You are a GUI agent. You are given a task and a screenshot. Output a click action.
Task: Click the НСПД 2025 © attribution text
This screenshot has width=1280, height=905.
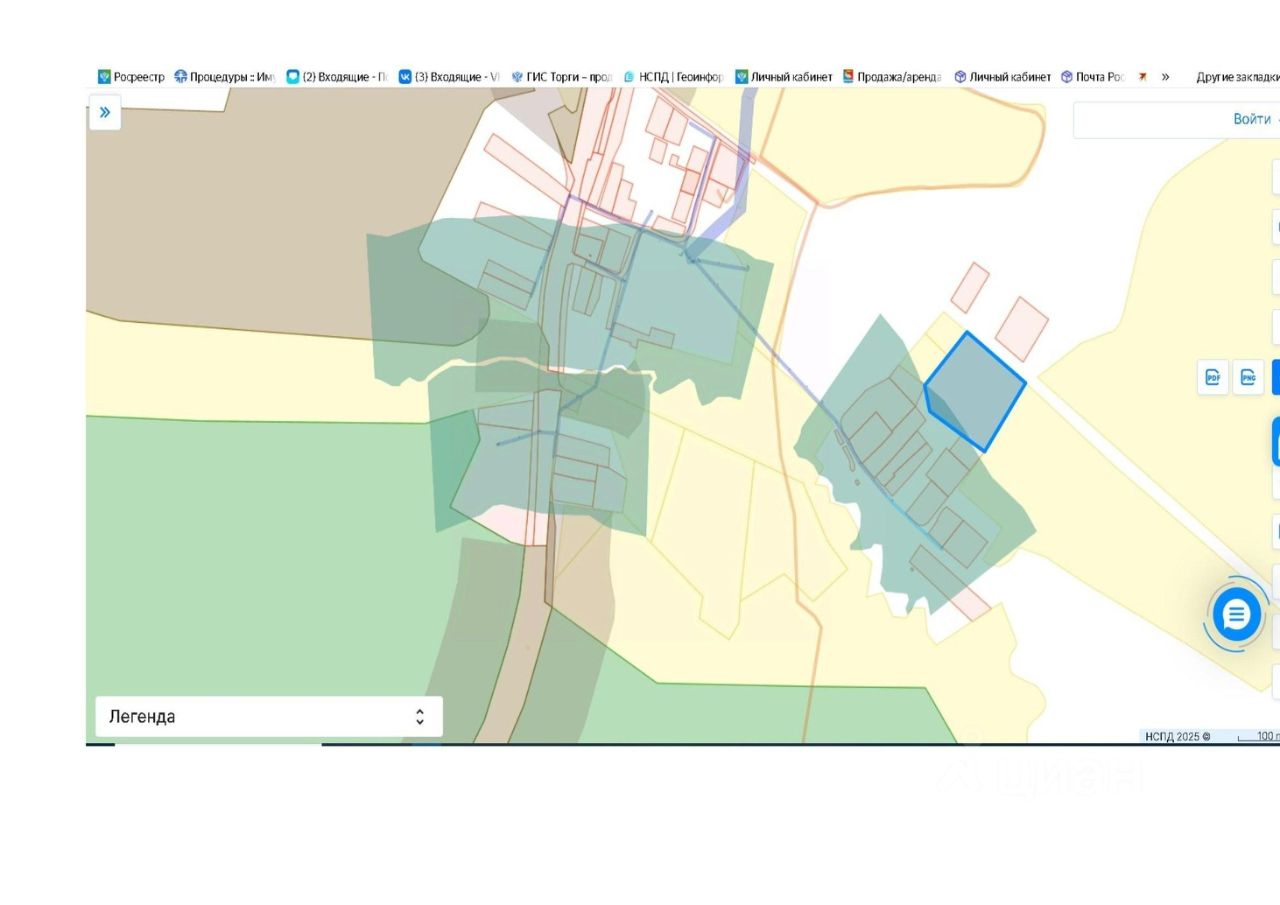pyautogui.click(x=1178, y=736)
